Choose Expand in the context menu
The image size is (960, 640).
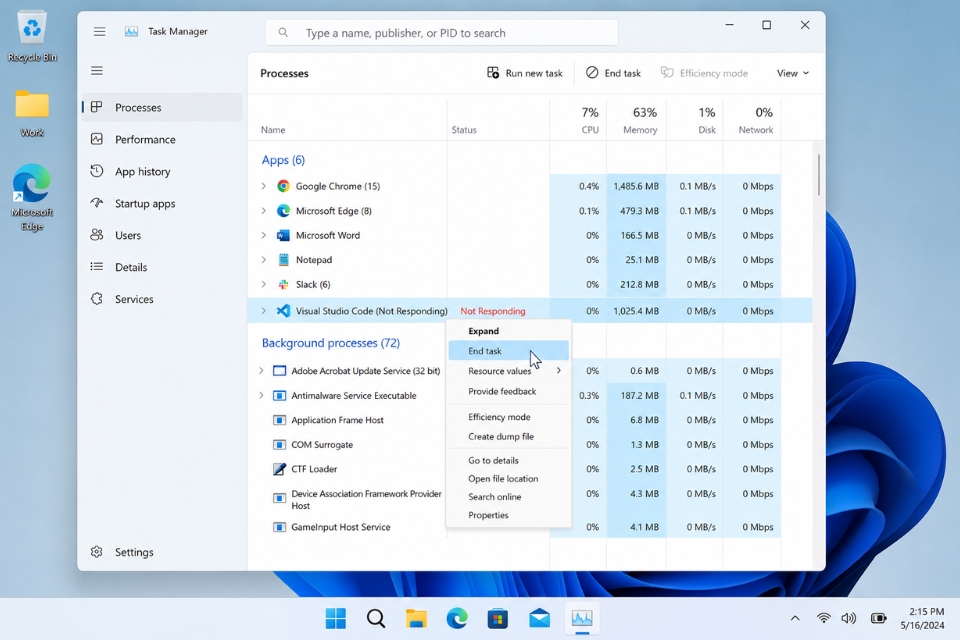[509, 331]
